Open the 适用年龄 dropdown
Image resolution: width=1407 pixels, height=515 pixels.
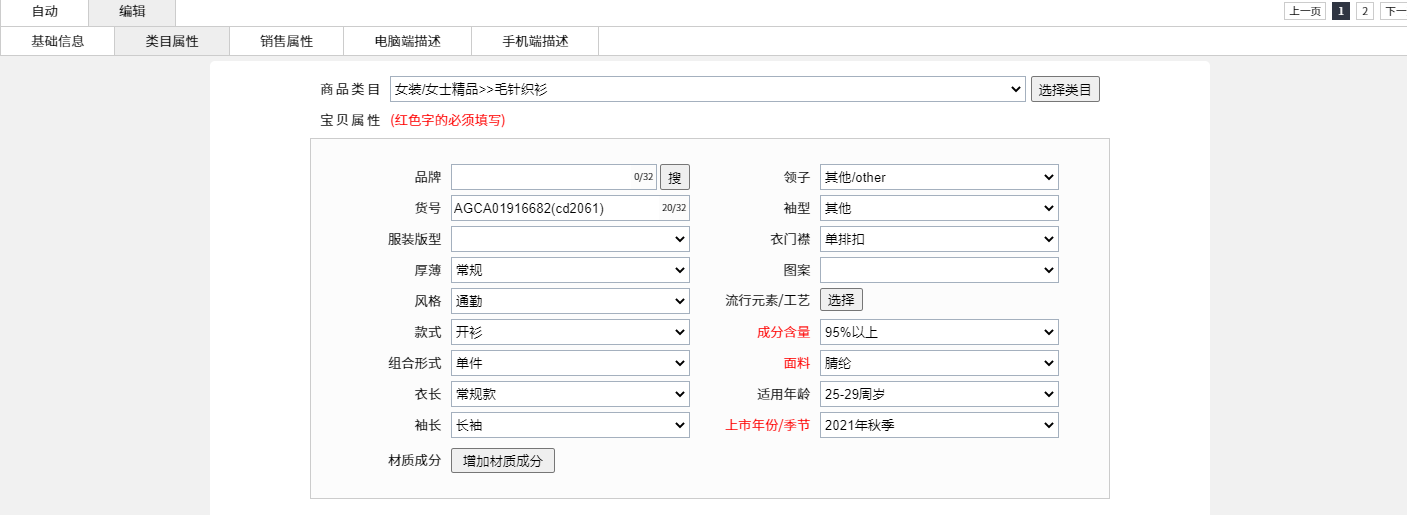[938, 395]
